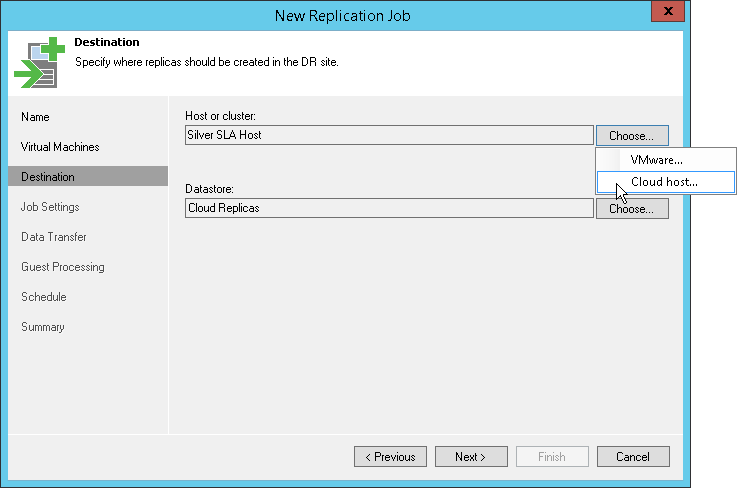Open the Data Transfer step
This screenshot has height=488, width=737.
point(54,237)
